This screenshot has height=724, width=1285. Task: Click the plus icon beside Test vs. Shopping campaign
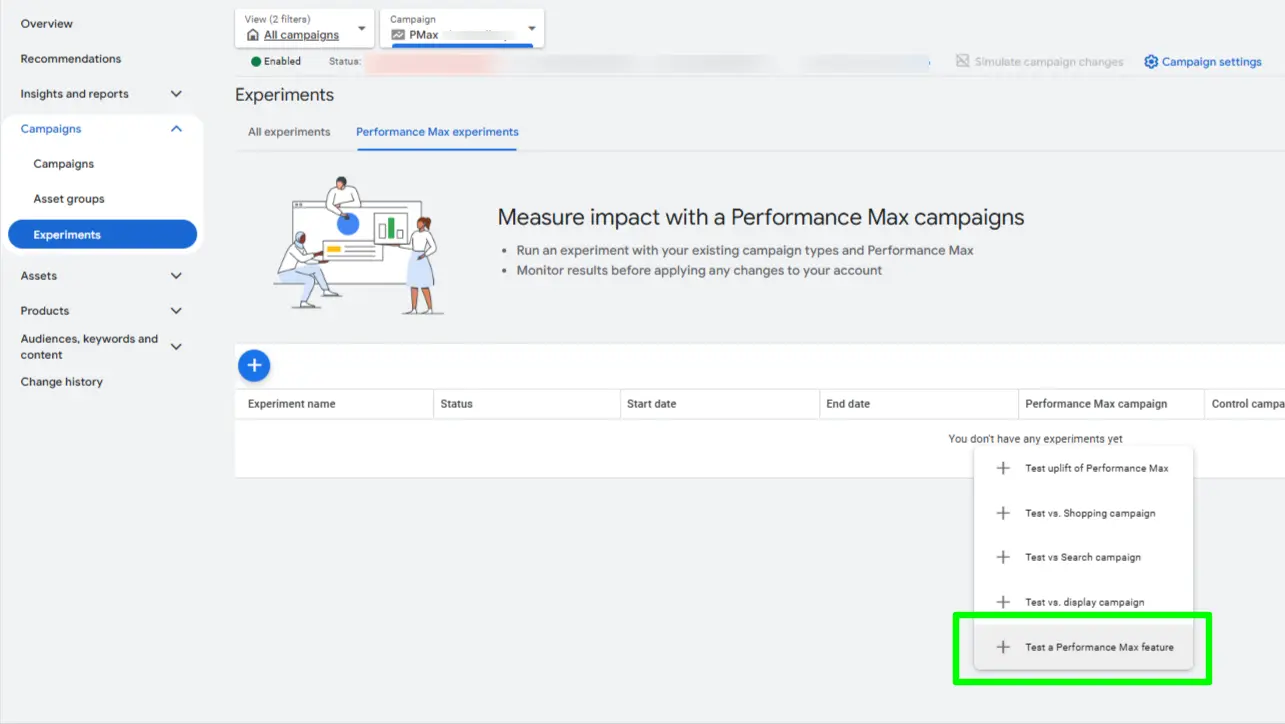coord(1003,513)
